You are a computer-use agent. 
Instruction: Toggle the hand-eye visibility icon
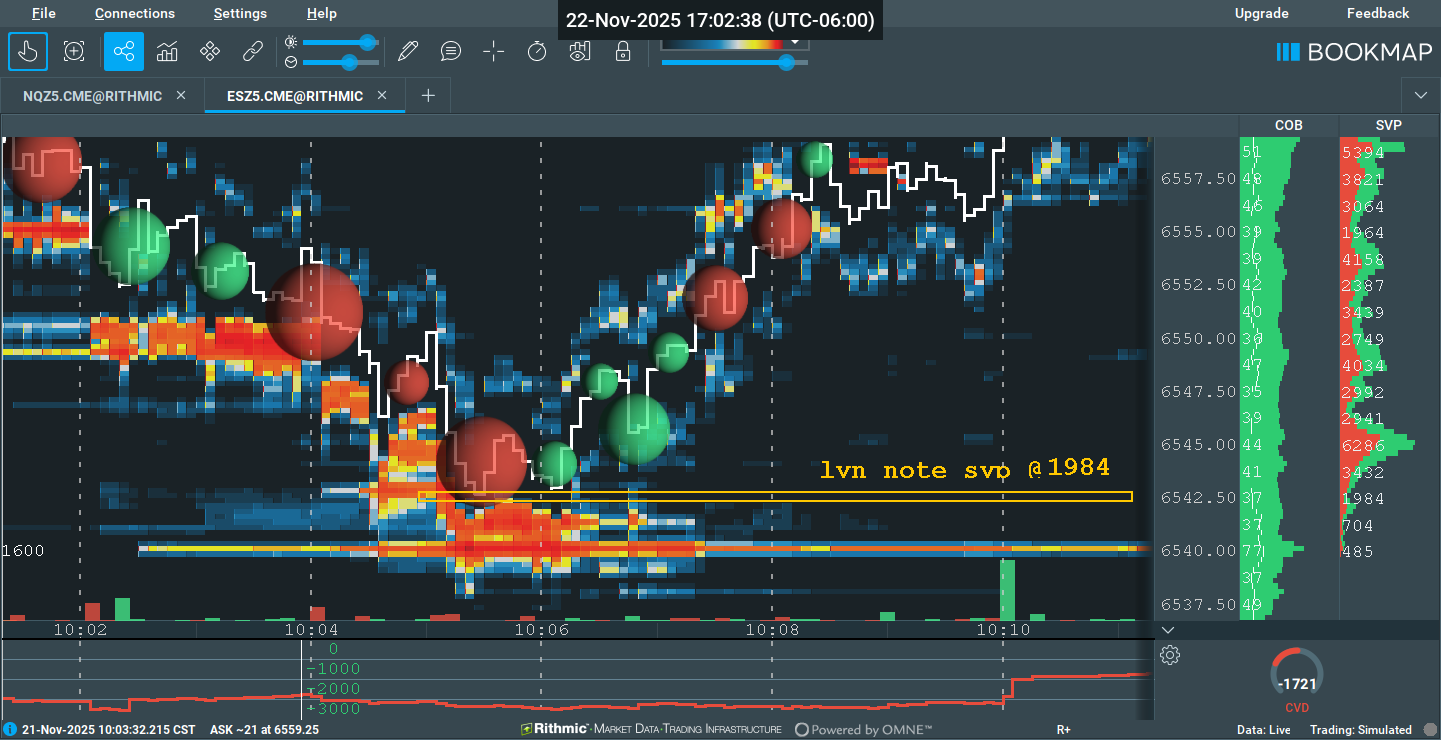click(580, 51)
